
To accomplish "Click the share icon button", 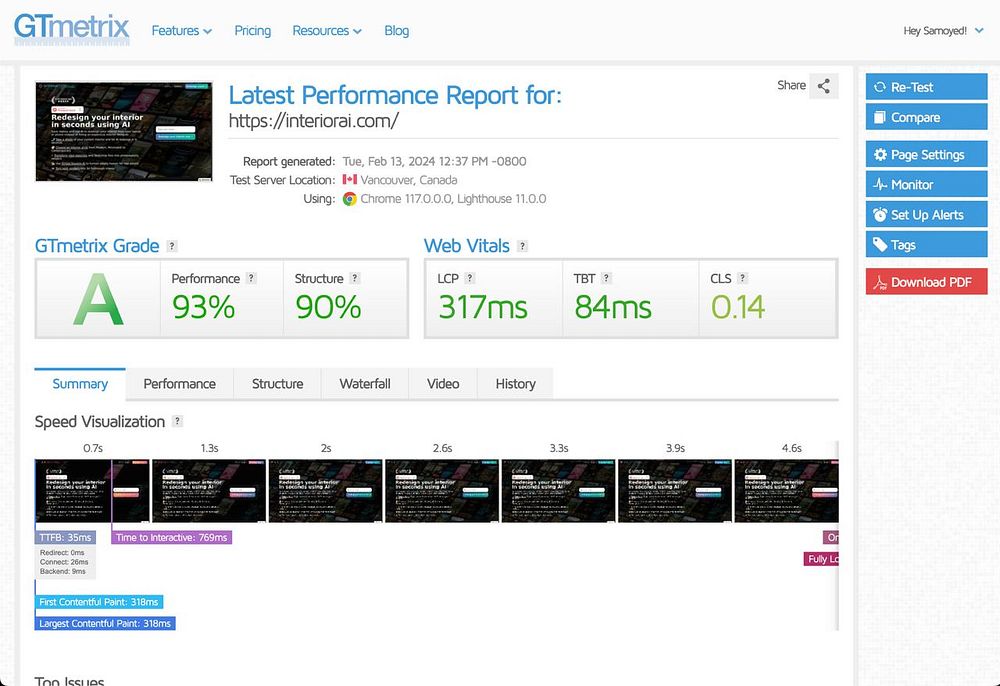I will click(823, 86).
